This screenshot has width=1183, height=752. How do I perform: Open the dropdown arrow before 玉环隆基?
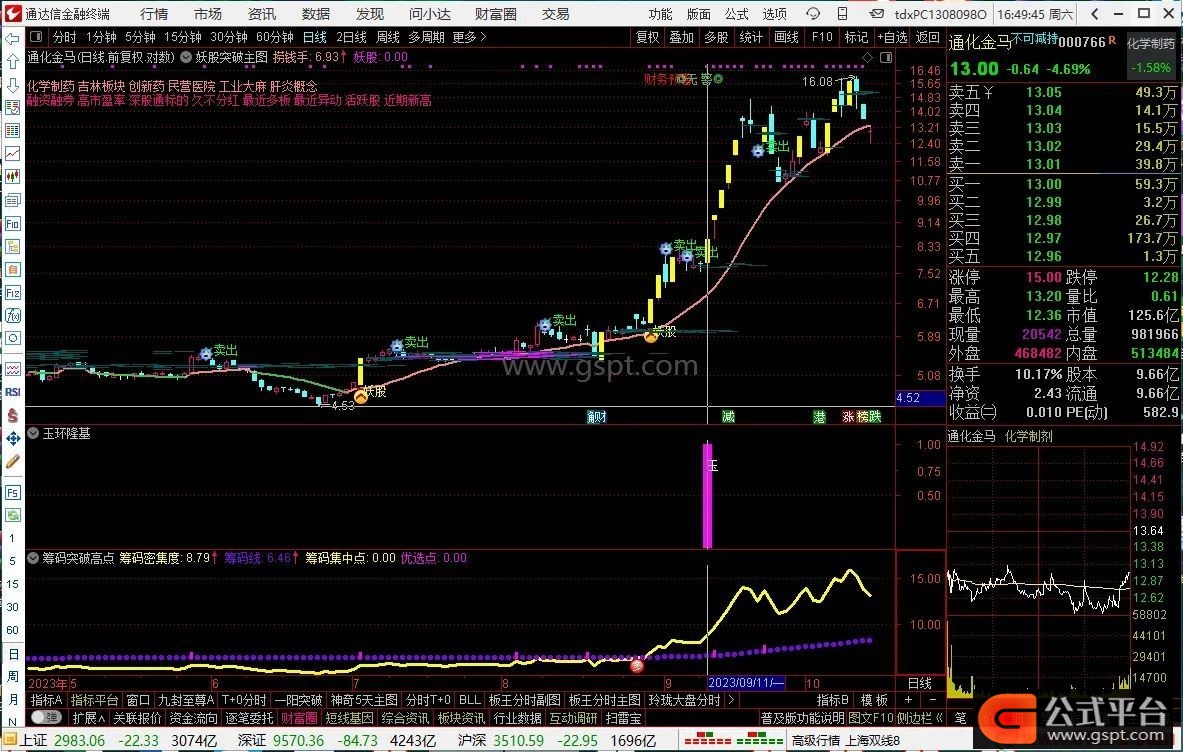(x=33, y=433)
